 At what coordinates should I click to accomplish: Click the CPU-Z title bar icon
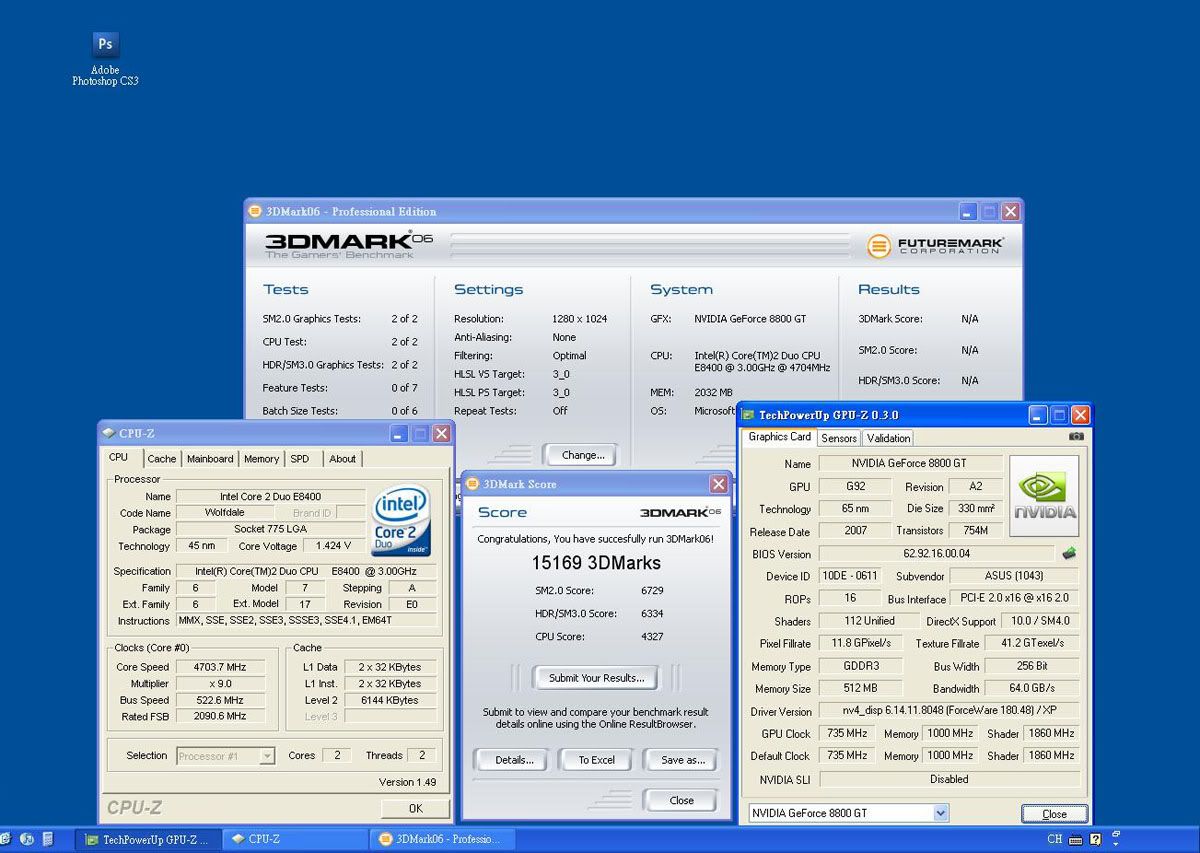(108, 433)
